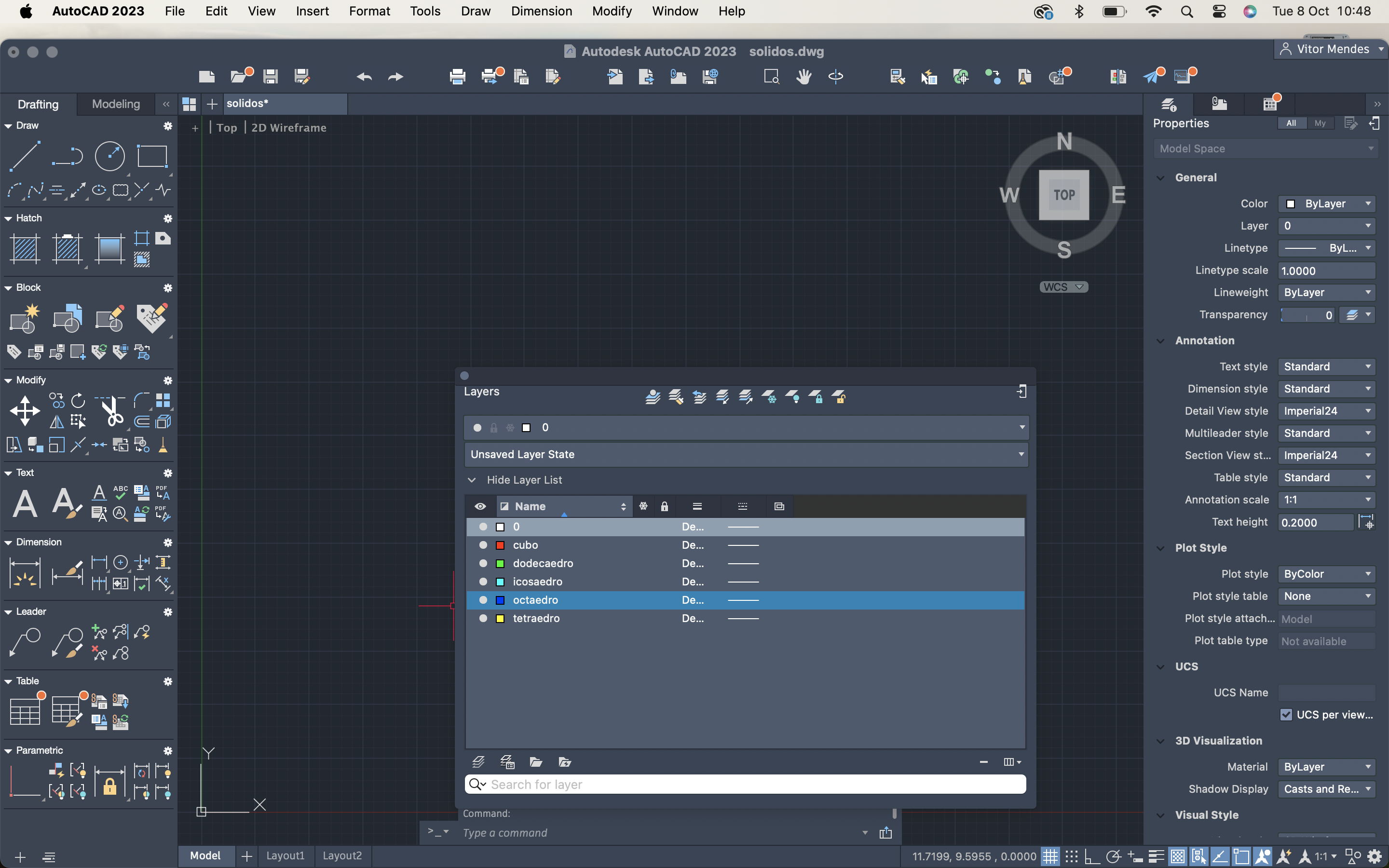Toggle snap mode in the status bar
Viewport: 1389px width, 868px height.
click(1071, 856)
